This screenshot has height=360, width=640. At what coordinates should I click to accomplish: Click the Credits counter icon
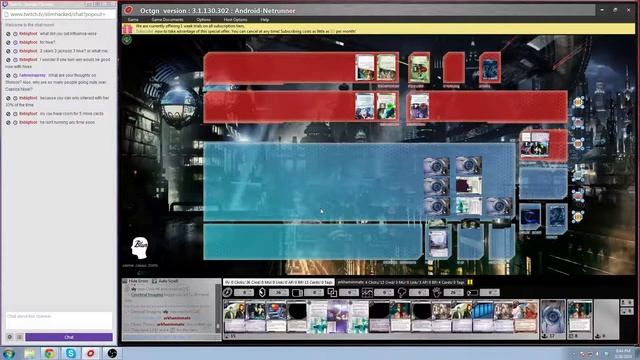pyautogui.click(x=262, y=292)
